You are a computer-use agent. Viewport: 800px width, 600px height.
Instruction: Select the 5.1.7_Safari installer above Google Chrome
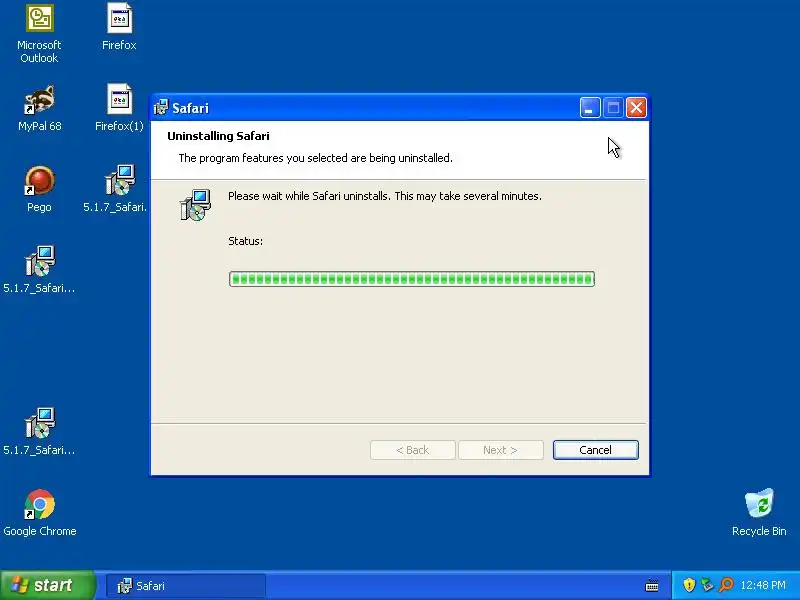(39, 432)
